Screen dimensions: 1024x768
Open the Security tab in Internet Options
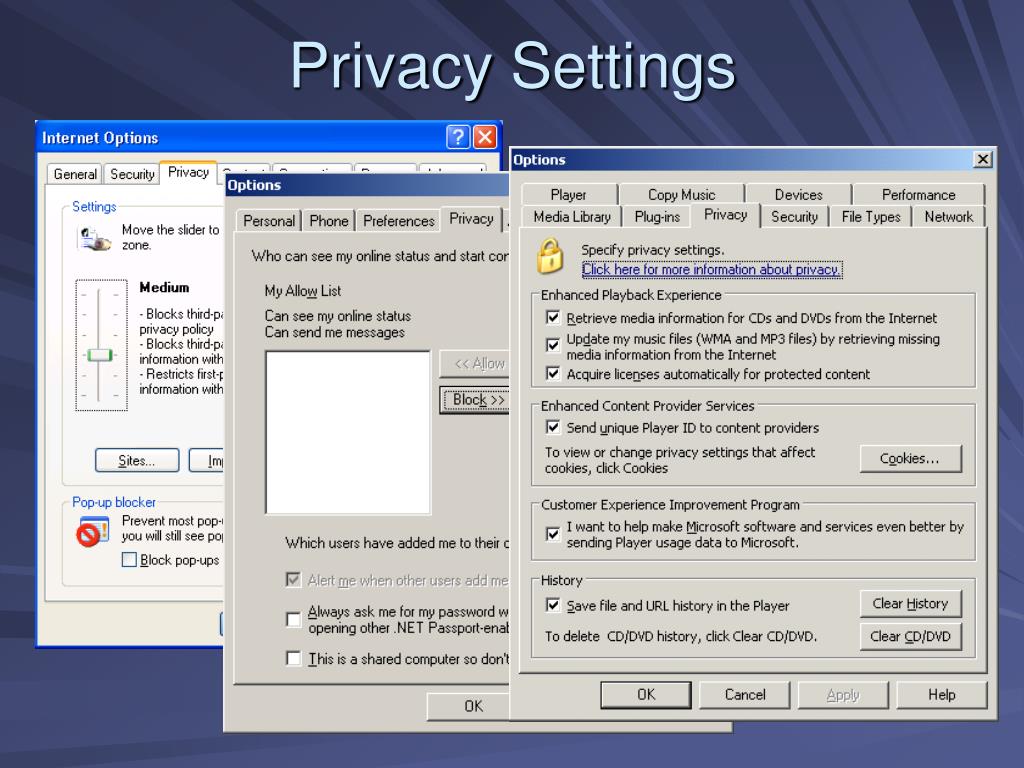[x=132, y=174]
